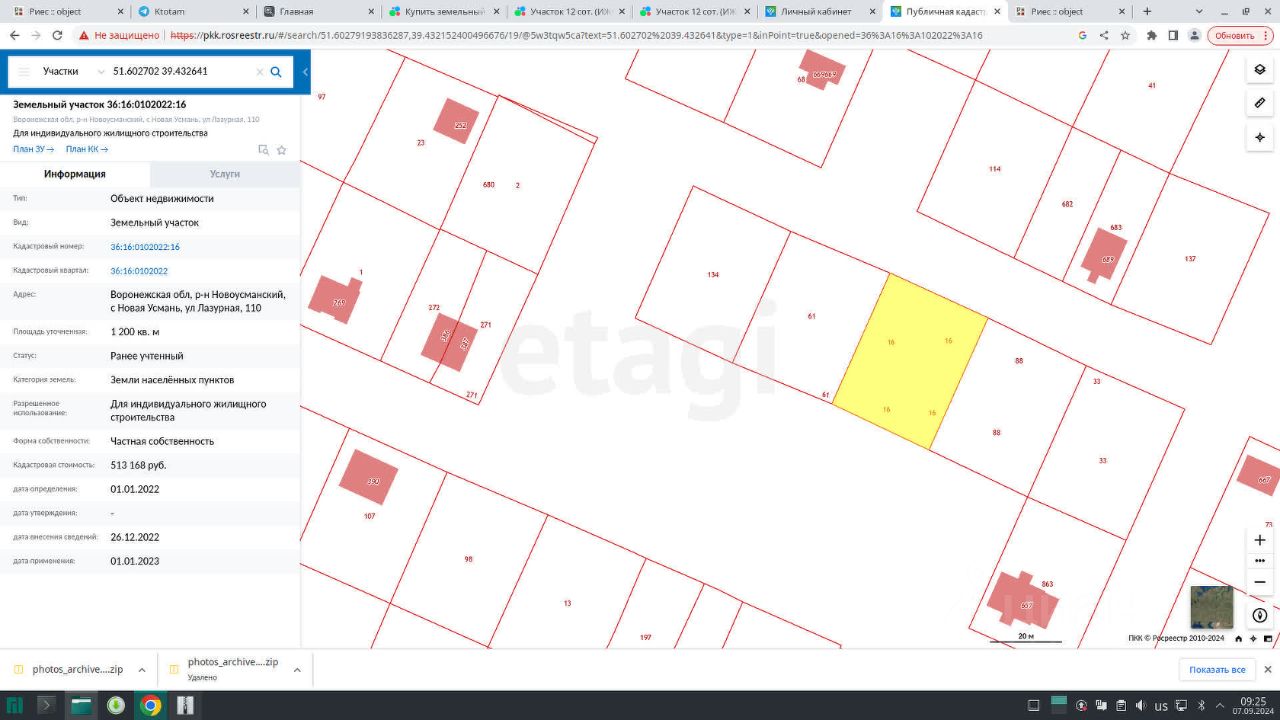Image resolution: width=1280 pixels, height=720 pixels.
Task: Click the find-on-map icon beside star
Action: click(263, 150)
